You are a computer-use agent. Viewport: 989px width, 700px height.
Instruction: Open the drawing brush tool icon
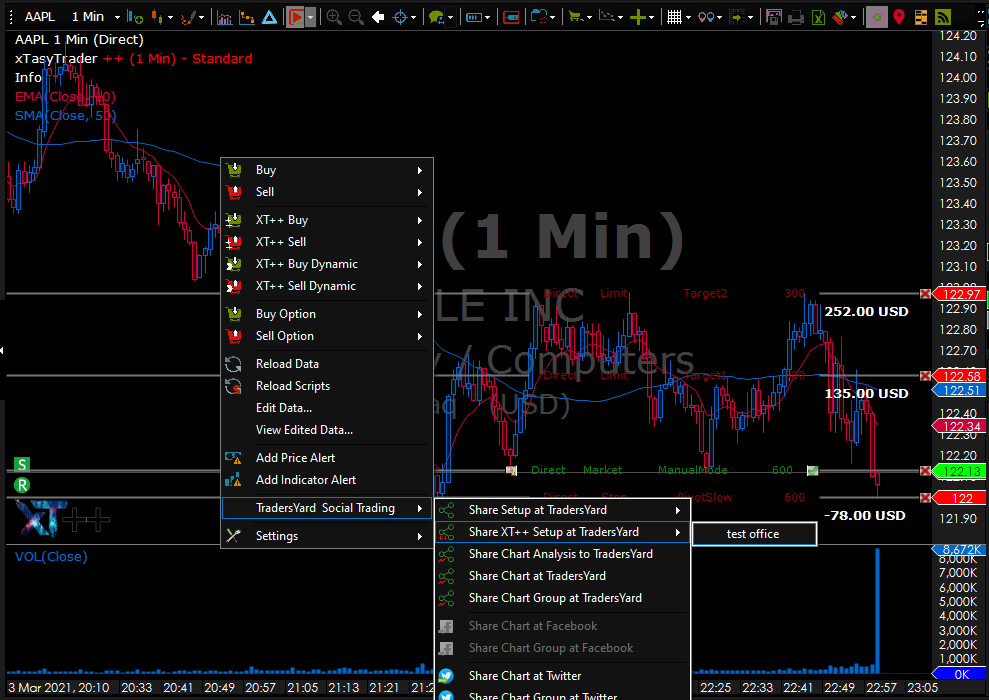188,17
